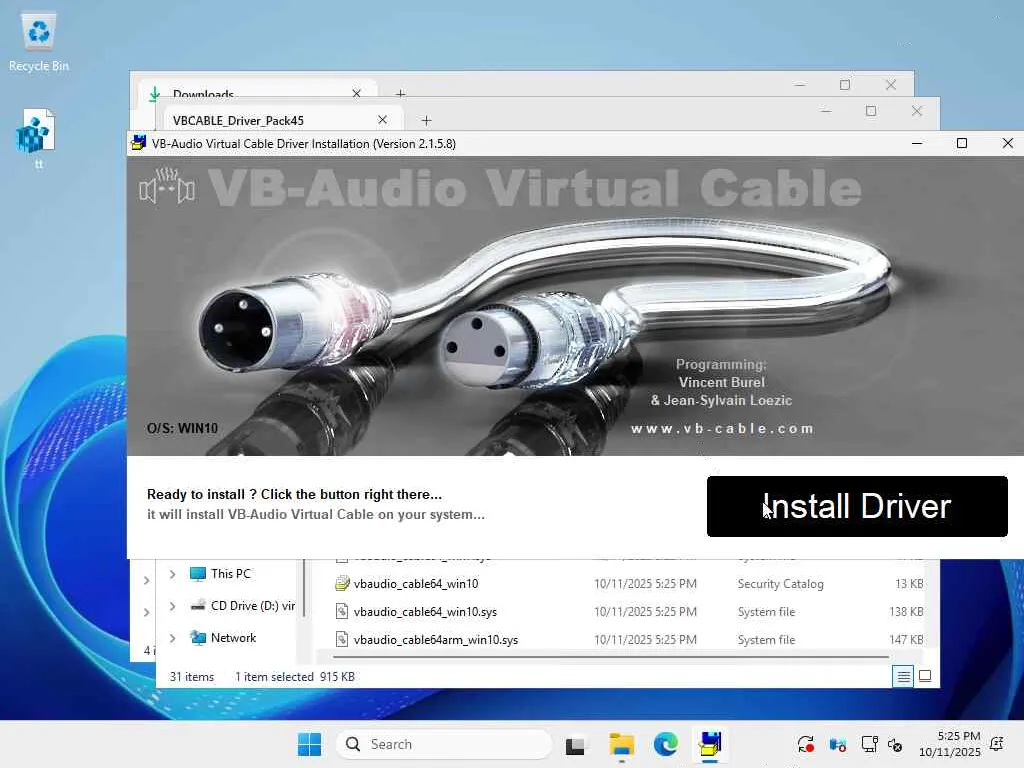Click the Install Driver button
This screenshot has width=1024, height=768.
click(857, 506)
